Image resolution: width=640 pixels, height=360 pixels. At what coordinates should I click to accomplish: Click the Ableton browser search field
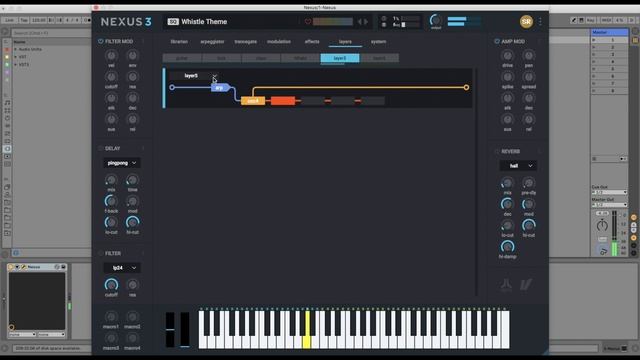[51, 33]
